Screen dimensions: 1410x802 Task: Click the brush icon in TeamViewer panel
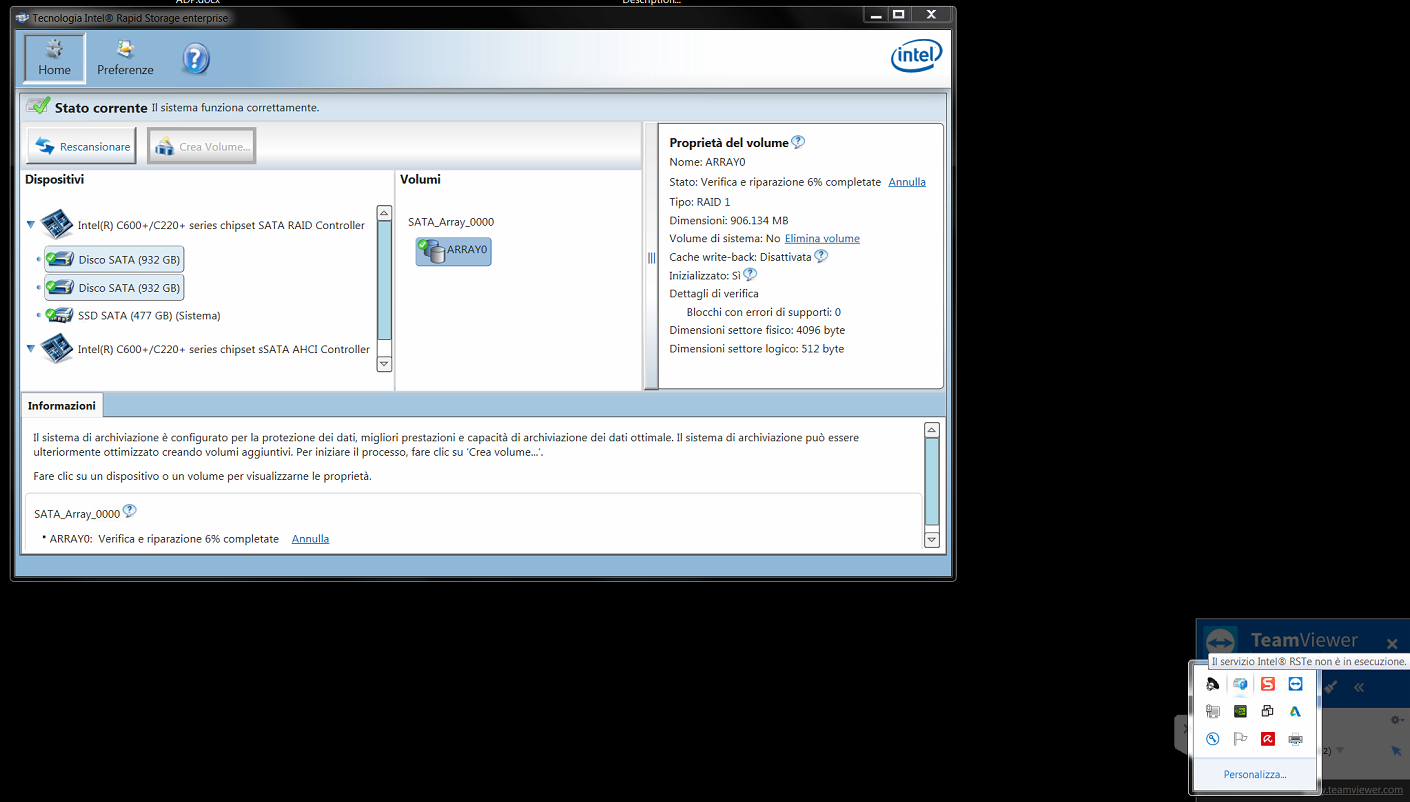point(1331,687)
